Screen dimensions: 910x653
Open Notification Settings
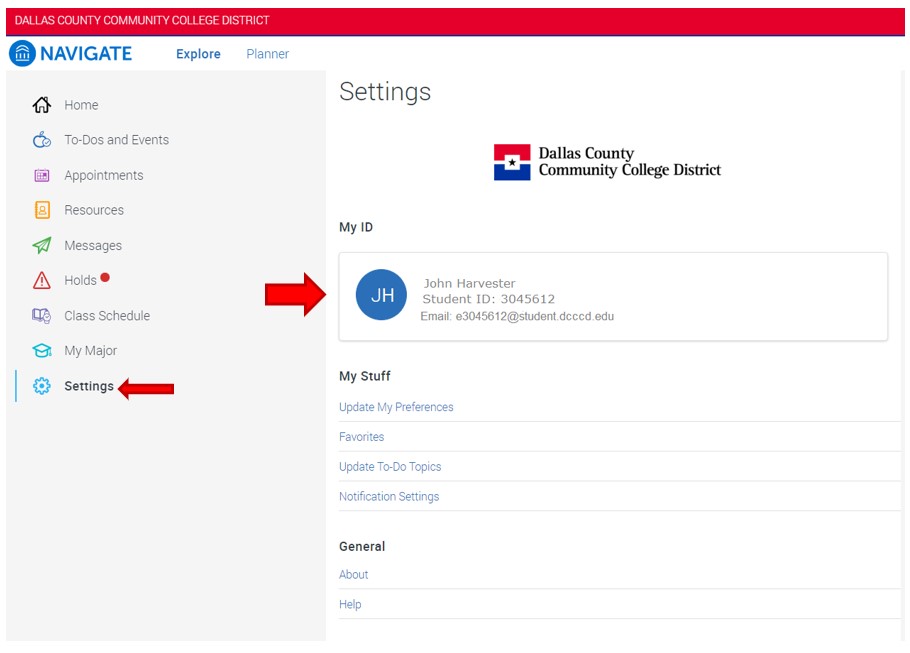point(389,497)
